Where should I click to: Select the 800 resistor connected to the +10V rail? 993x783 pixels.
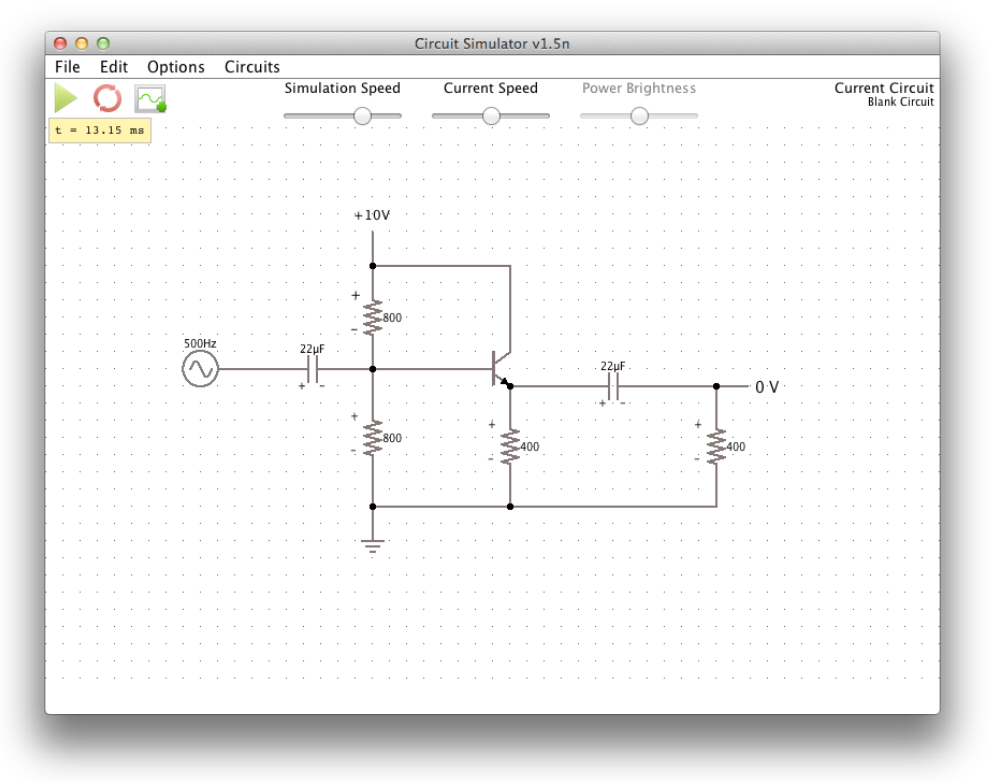coord(373,317)
